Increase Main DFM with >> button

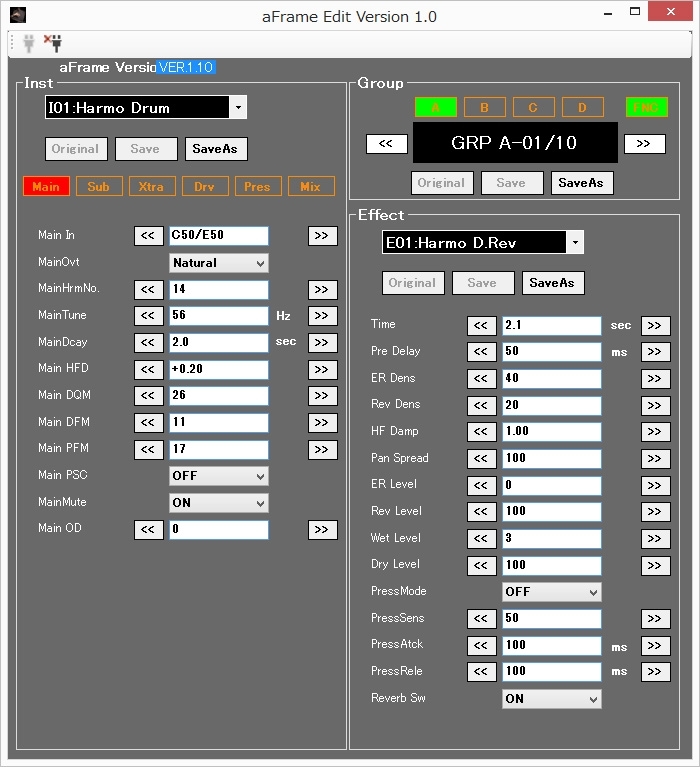click(x=322, y=423)
